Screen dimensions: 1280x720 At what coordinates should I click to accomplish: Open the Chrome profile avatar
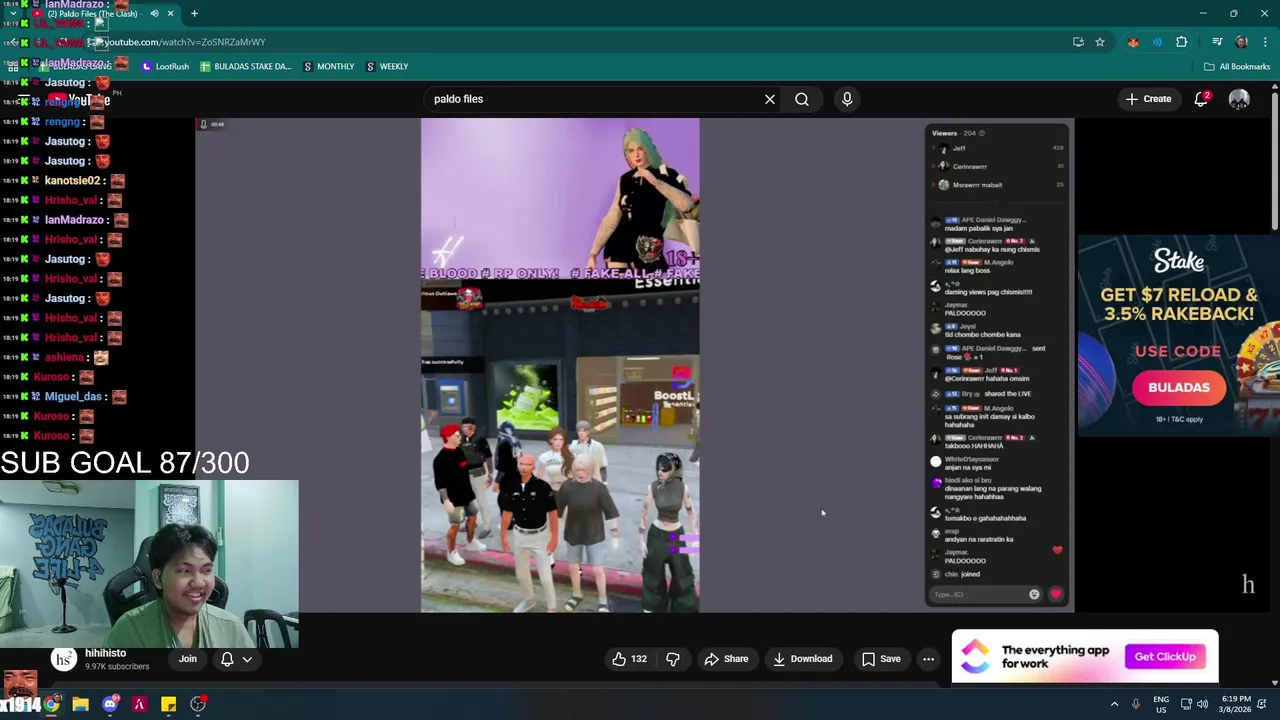point(1241,42)
